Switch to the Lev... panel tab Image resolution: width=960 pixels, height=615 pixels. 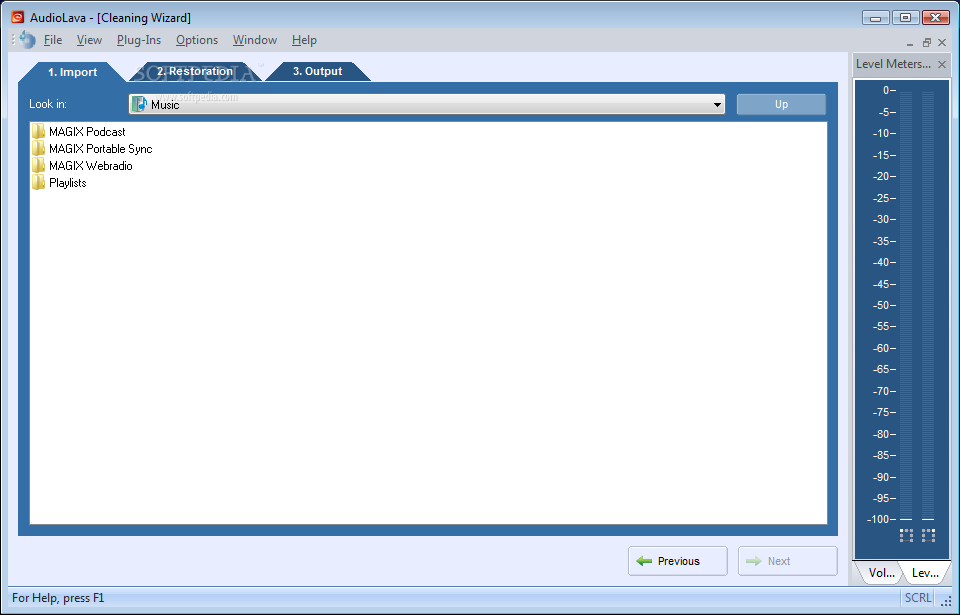[x=924, y=573]
